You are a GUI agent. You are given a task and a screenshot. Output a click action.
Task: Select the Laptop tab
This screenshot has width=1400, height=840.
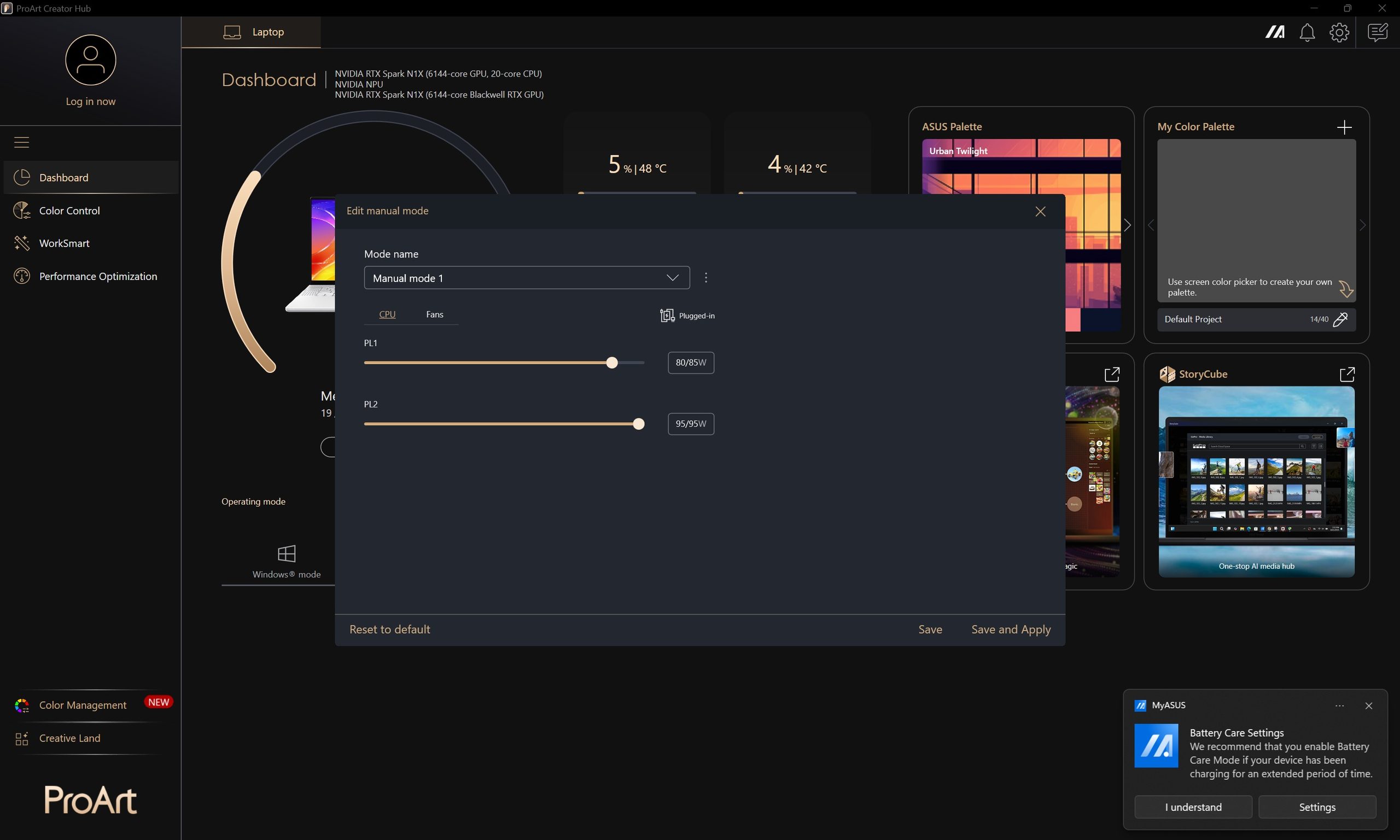(251, 32)
